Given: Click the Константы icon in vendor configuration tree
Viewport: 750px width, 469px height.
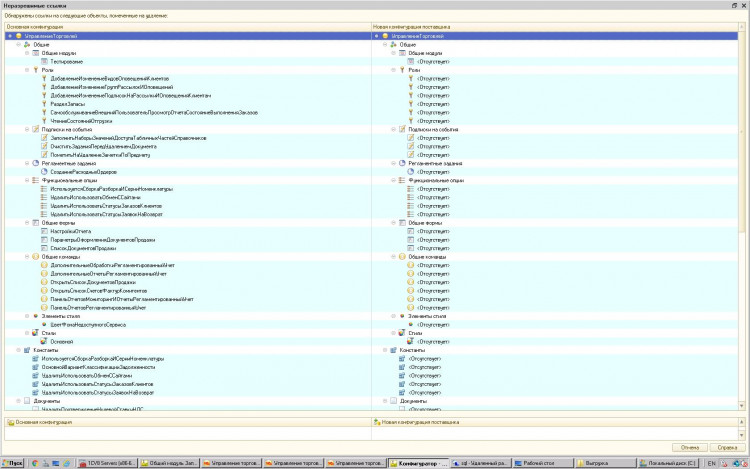Looking at the screenshot, I should pyautogui.click(x=393, y=350).
